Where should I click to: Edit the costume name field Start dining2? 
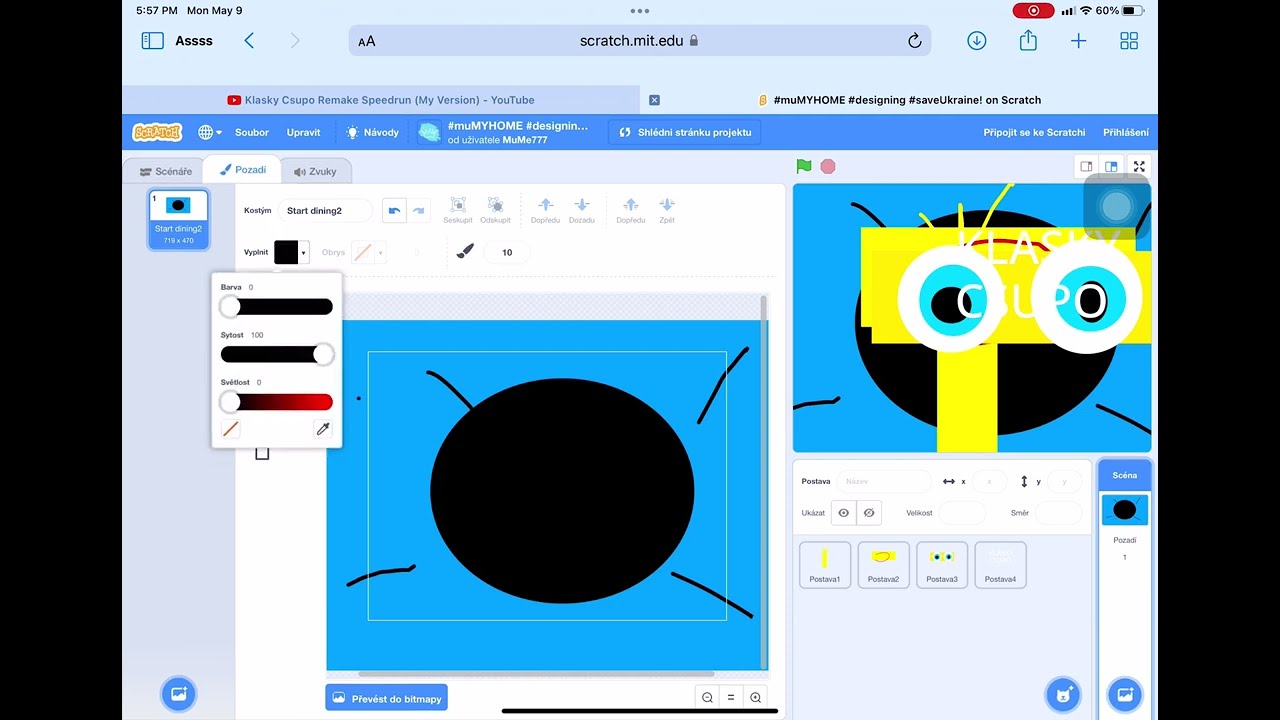tap(326, 211)
